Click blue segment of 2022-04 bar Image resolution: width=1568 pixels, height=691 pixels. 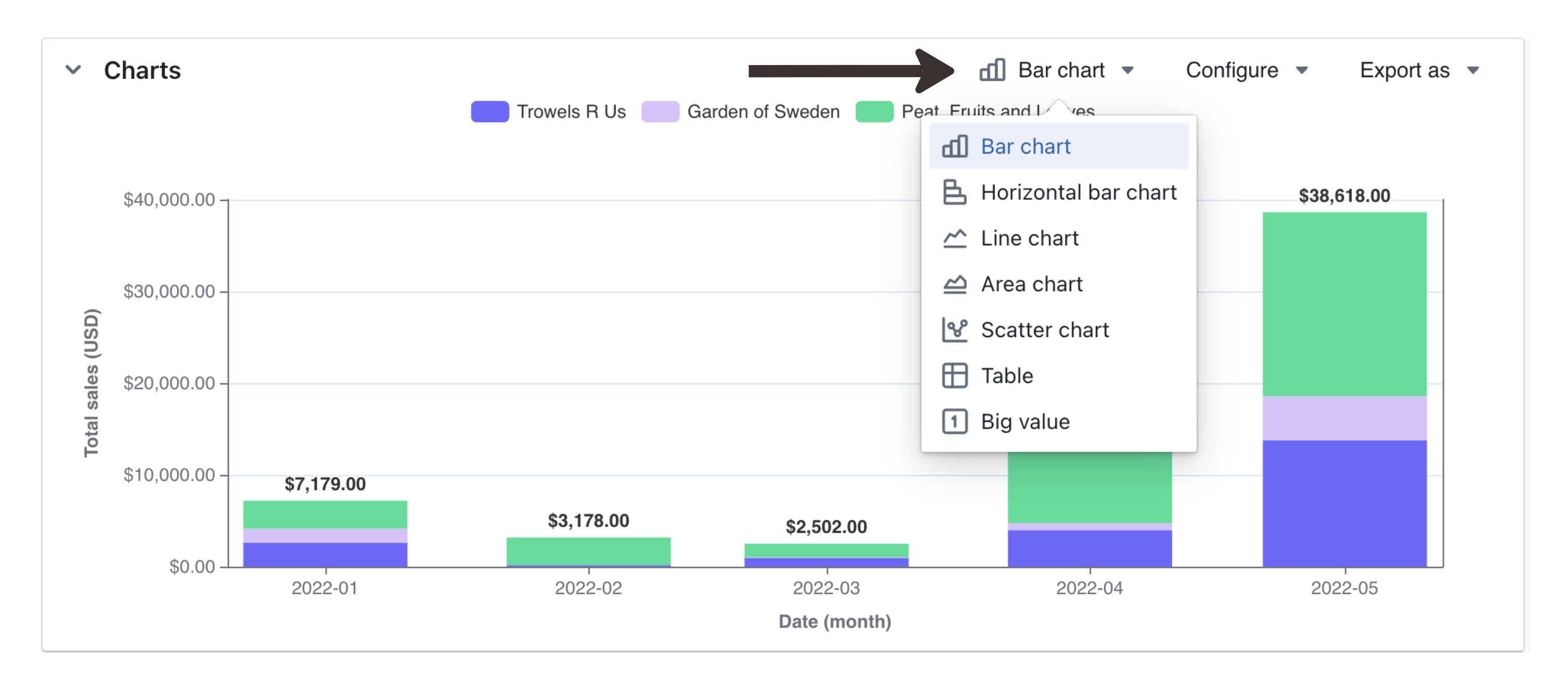1090,548
